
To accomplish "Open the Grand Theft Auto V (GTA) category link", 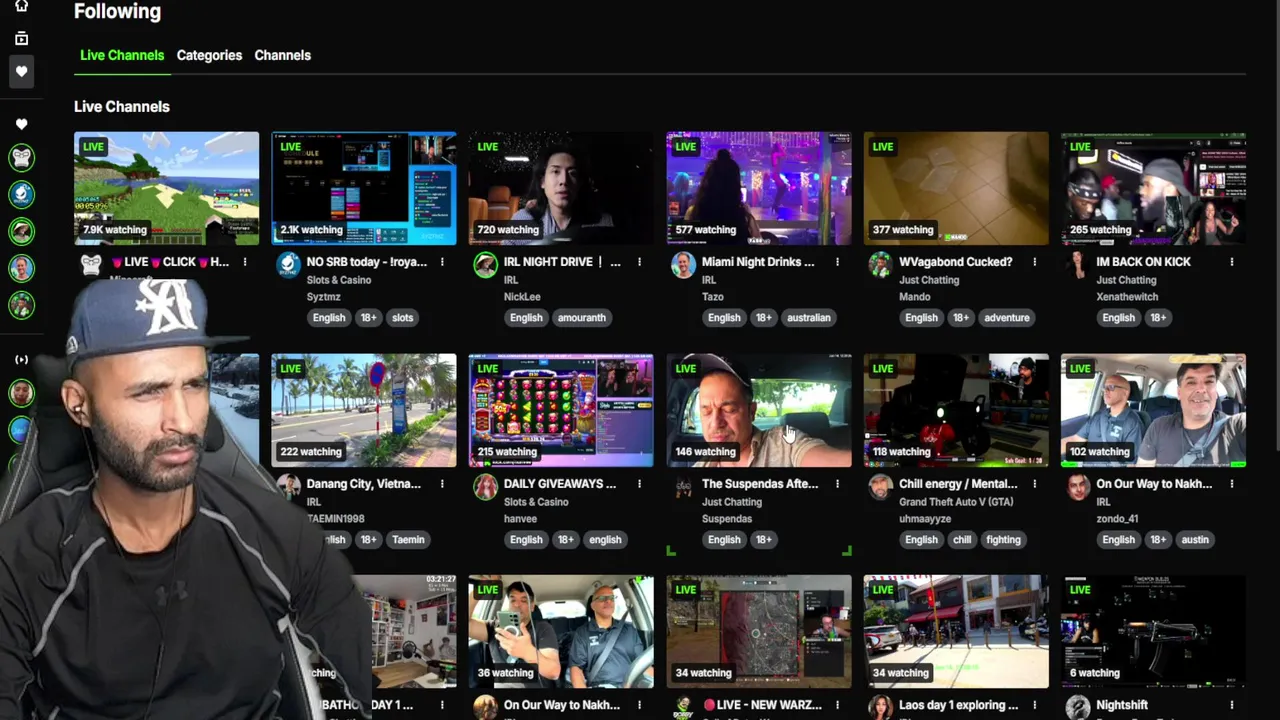I will [x=956, y=502].
